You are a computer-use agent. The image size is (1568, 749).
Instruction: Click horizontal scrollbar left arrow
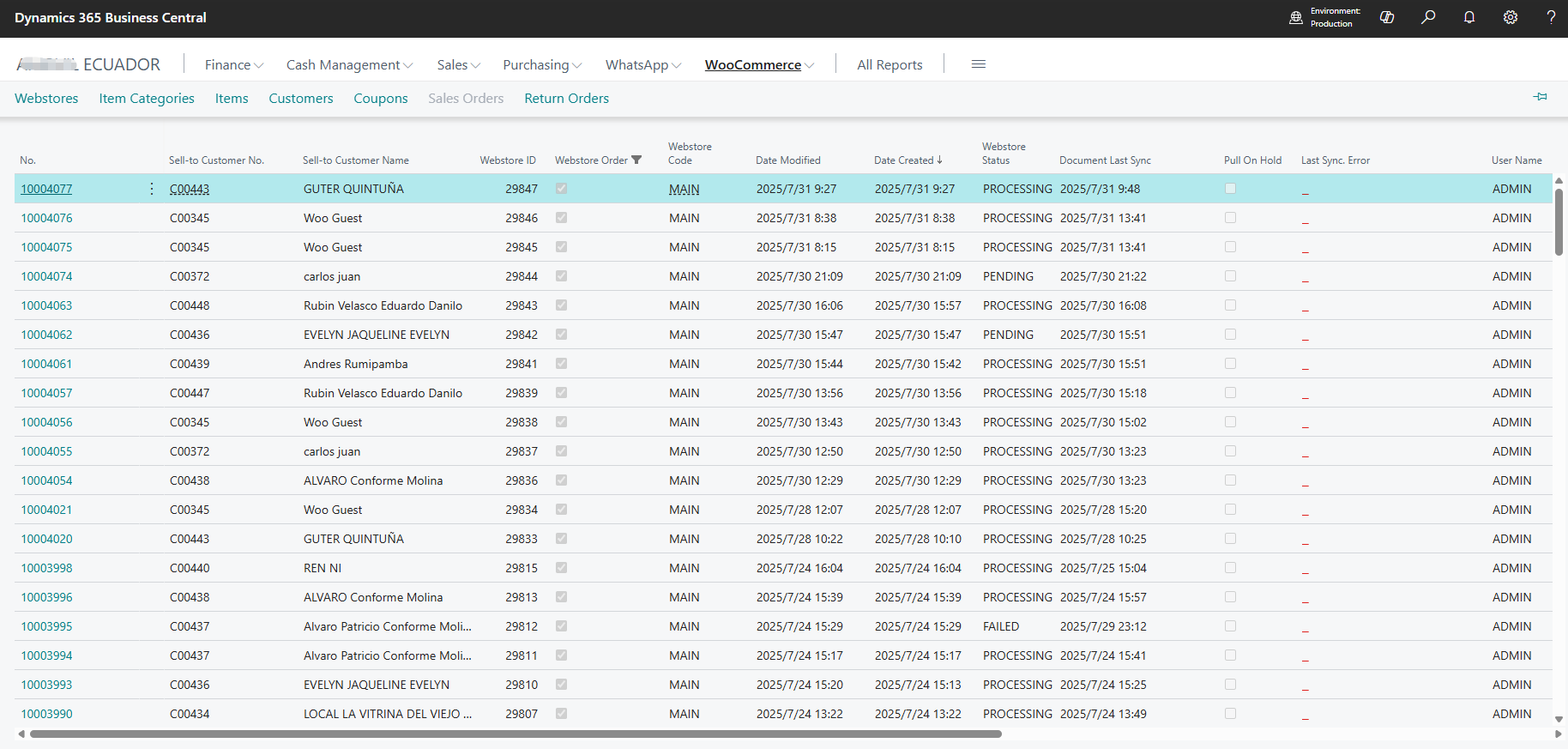[21, 734]
